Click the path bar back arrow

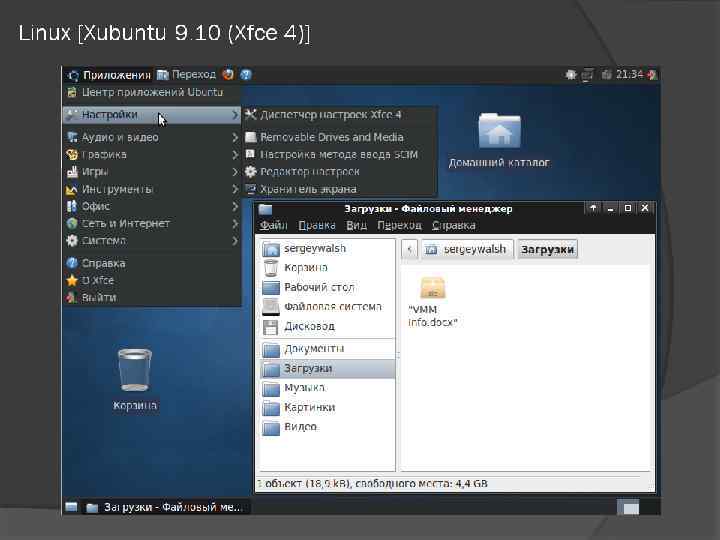point(410,249)
